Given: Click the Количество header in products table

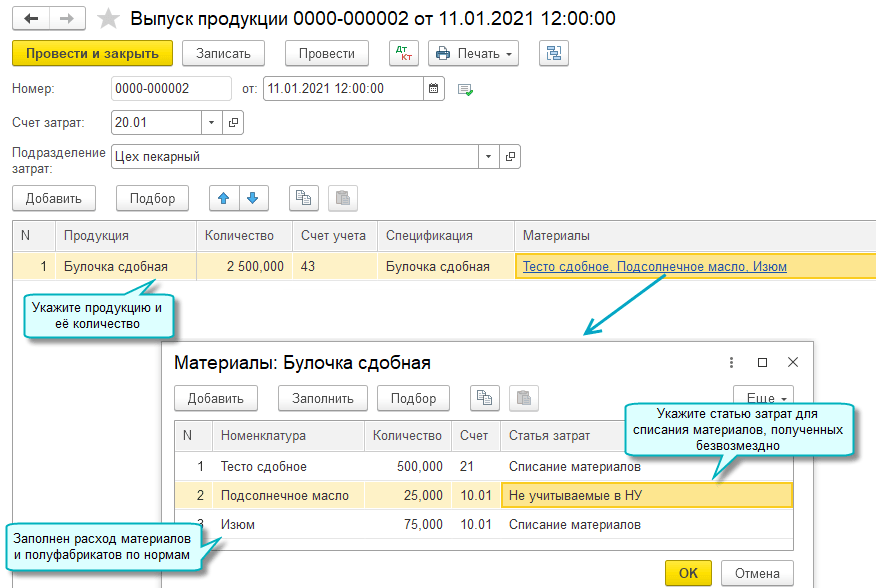Looking at the screenshot, I should 244,235.
